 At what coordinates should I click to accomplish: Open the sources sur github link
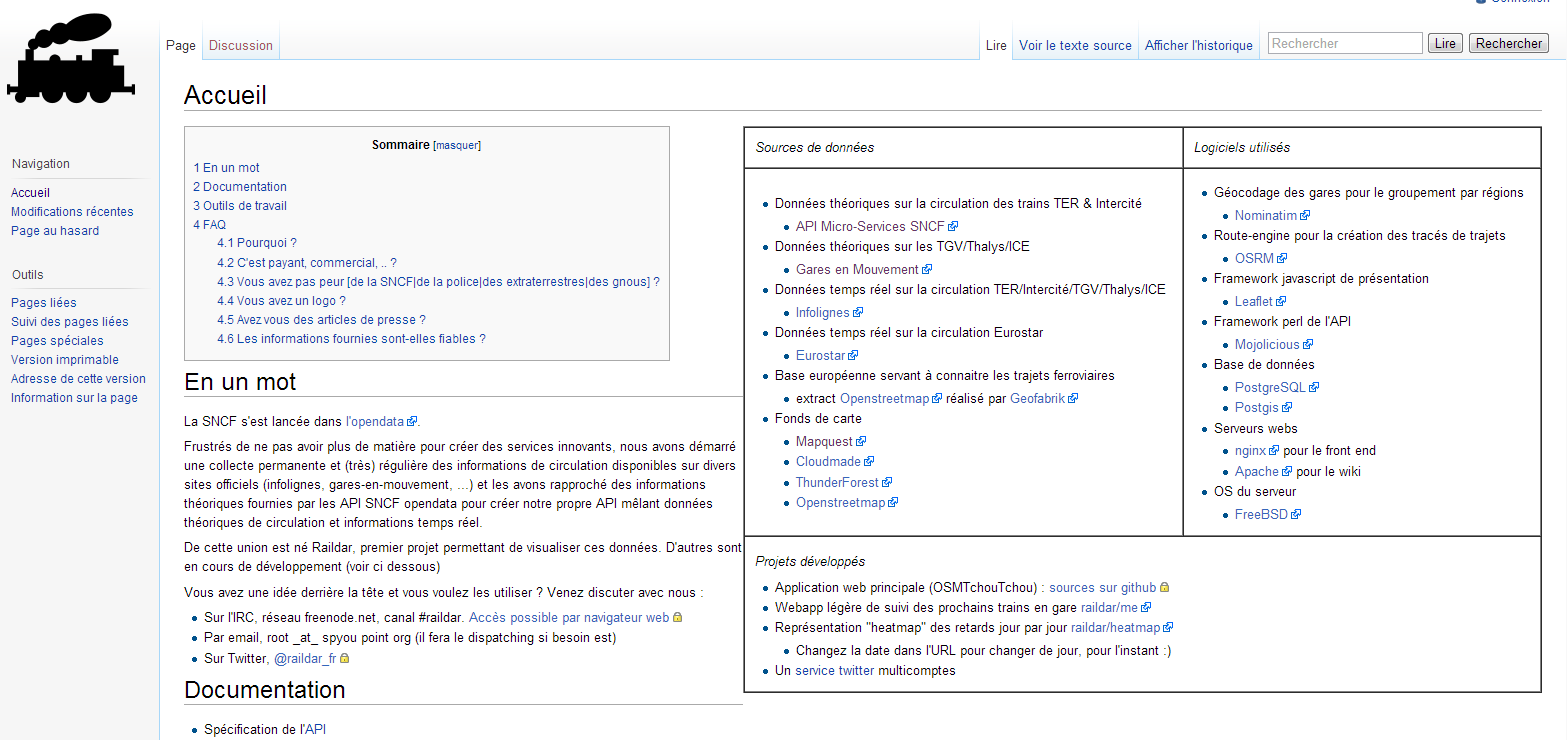[x=1102, y=588]
